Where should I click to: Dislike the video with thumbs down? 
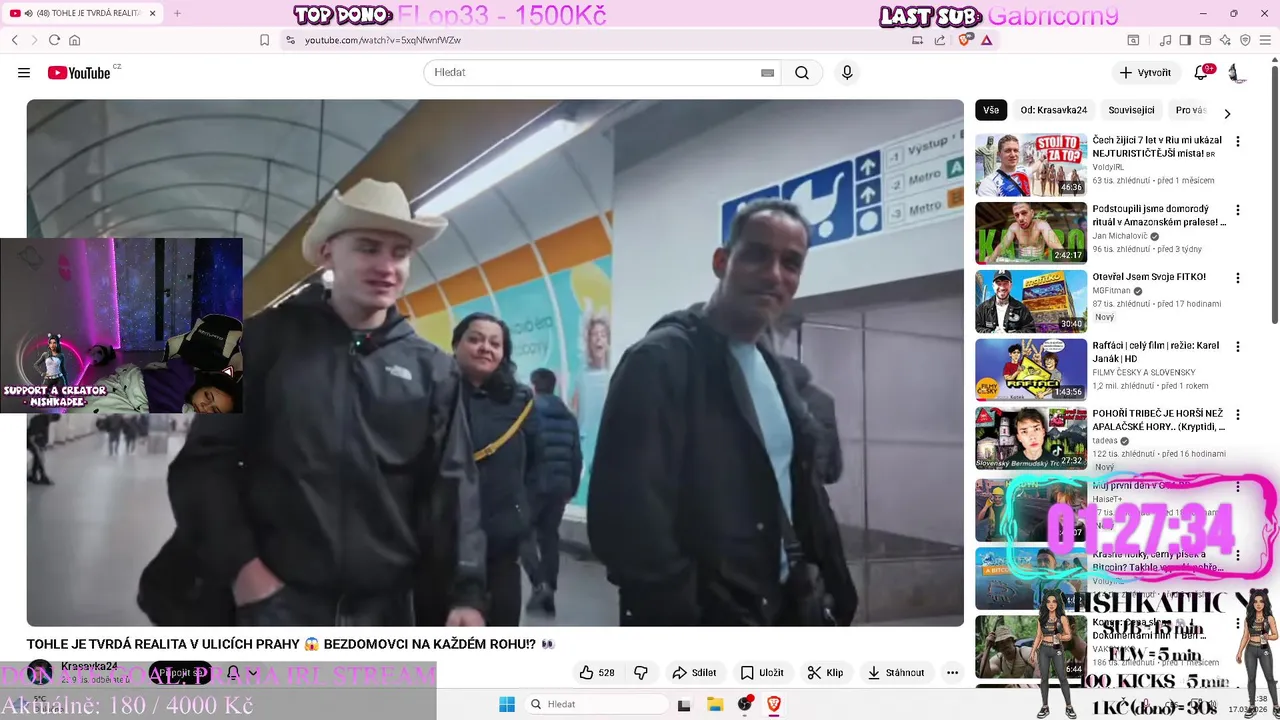(x=642, y=673)
